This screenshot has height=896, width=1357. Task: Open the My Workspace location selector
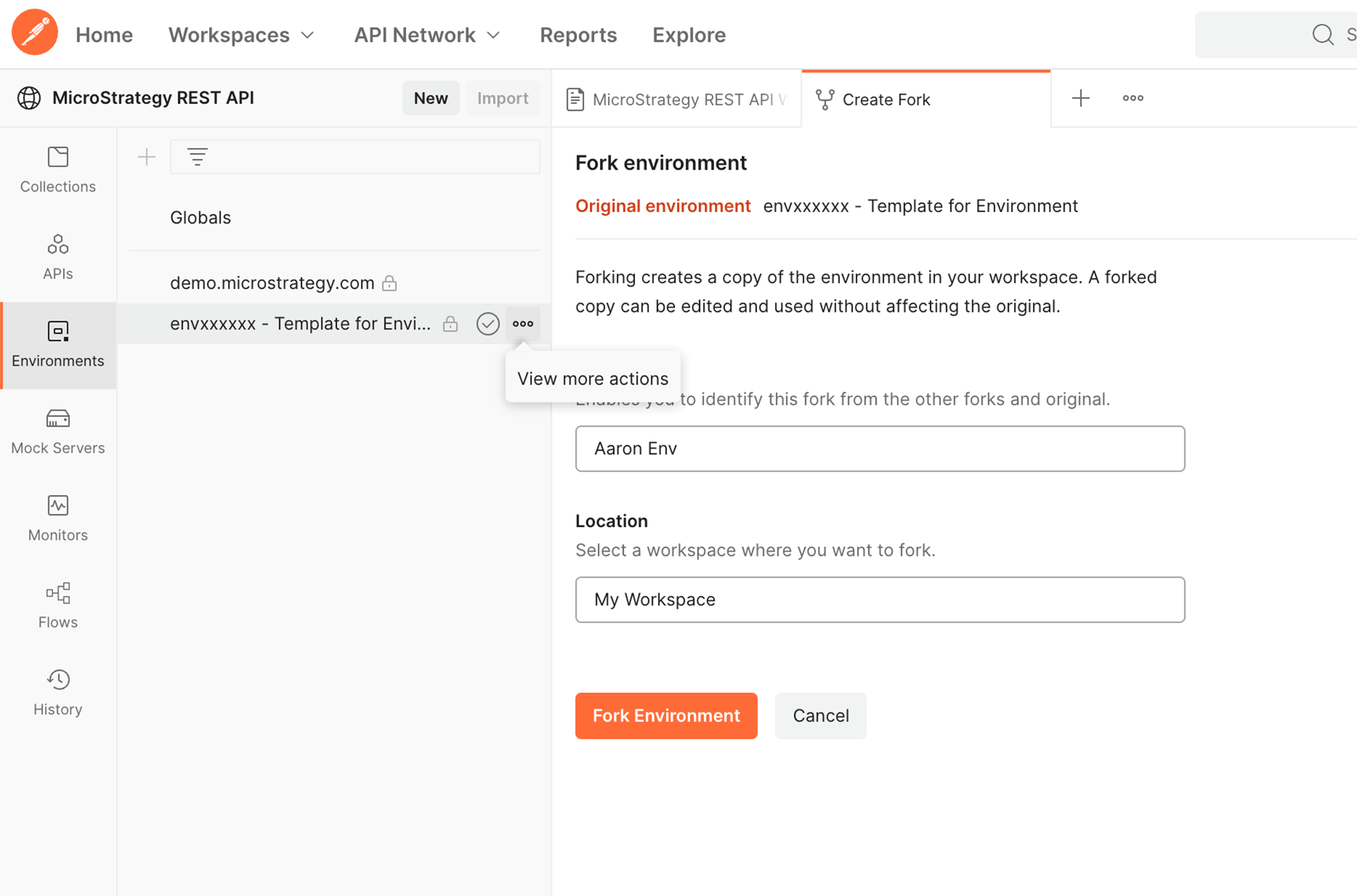click(880, 599)
